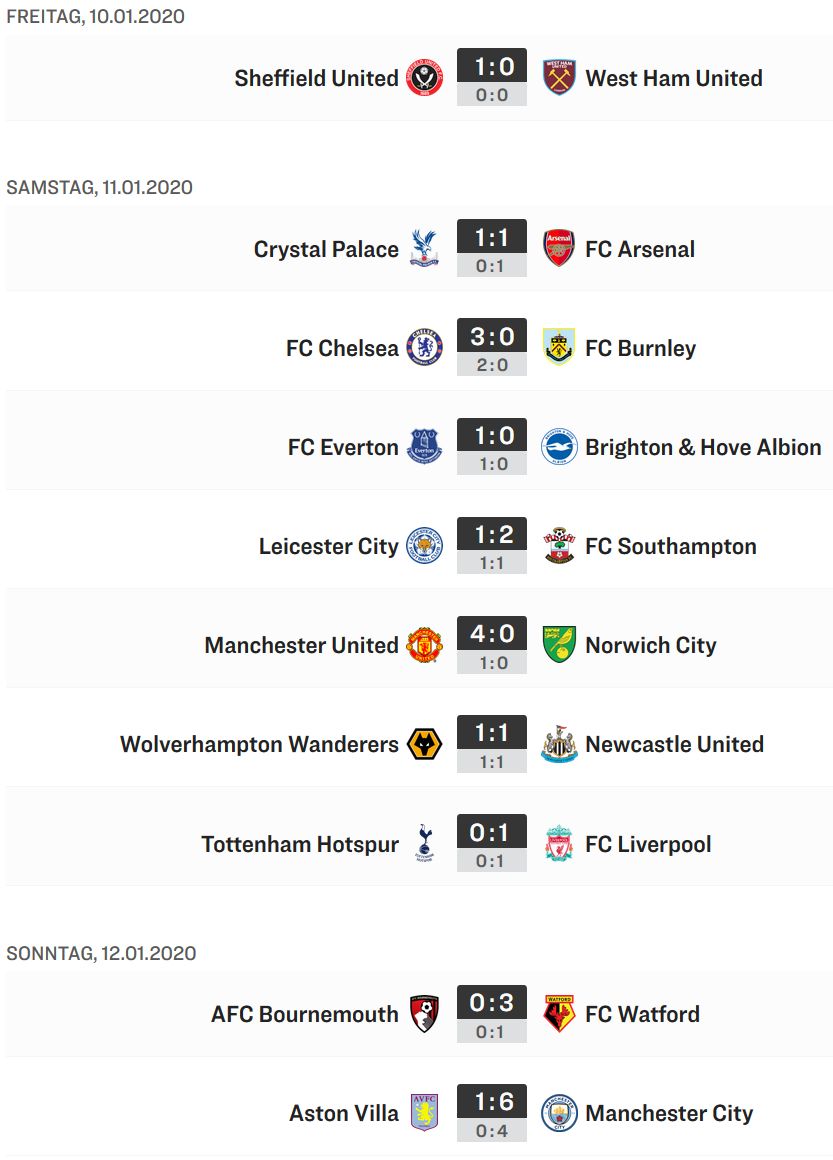Open the Liverpool club crest
The height and width of the screenshot is (1160, 833).
[x=559, y=843]
